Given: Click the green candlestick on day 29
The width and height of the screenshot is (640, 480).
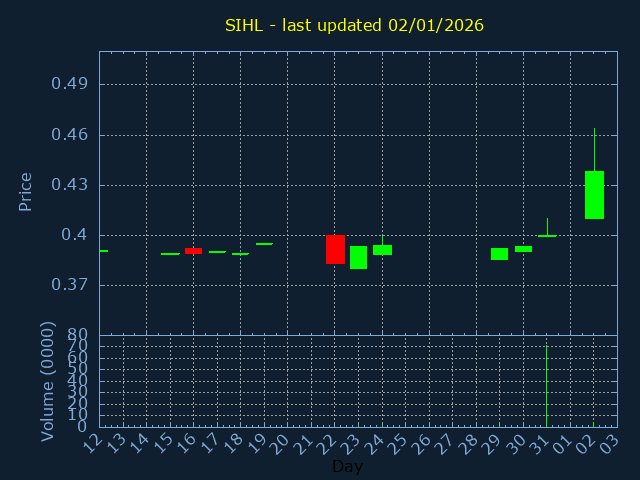Looking at the screenshot, I should (499, 254).
